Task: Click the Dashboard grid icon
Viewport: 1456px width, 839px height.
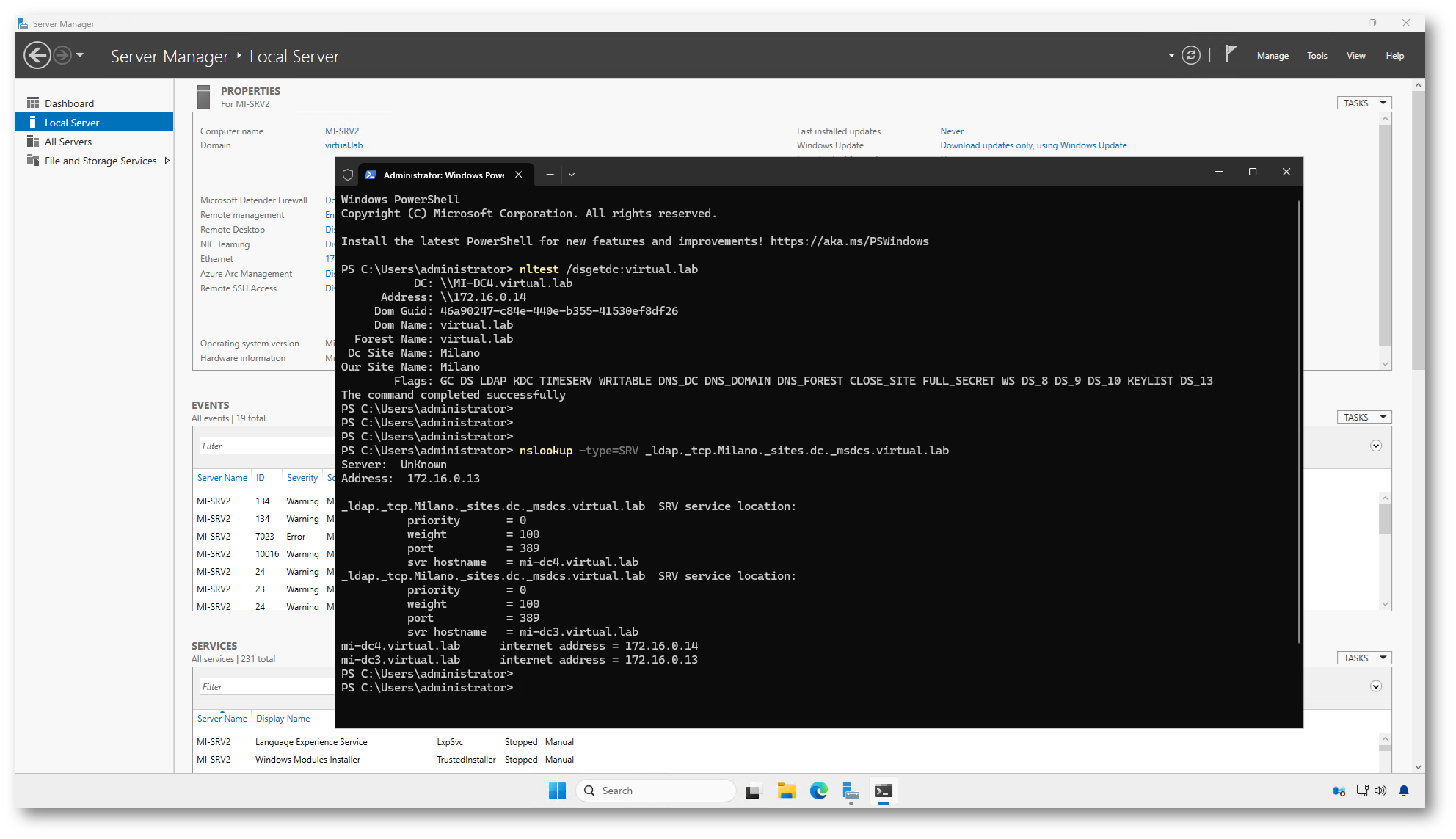Action: (33, 103)
